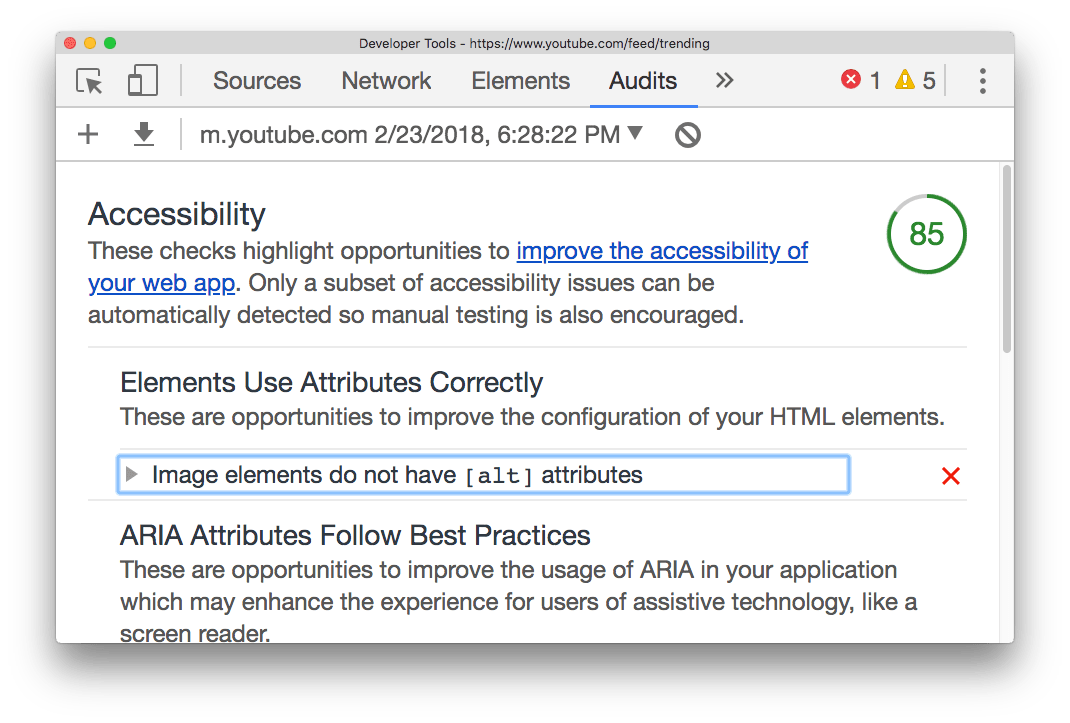
Task: Click the green macOS zoom button
Action: pyautogui.click(x=110, y=43)
